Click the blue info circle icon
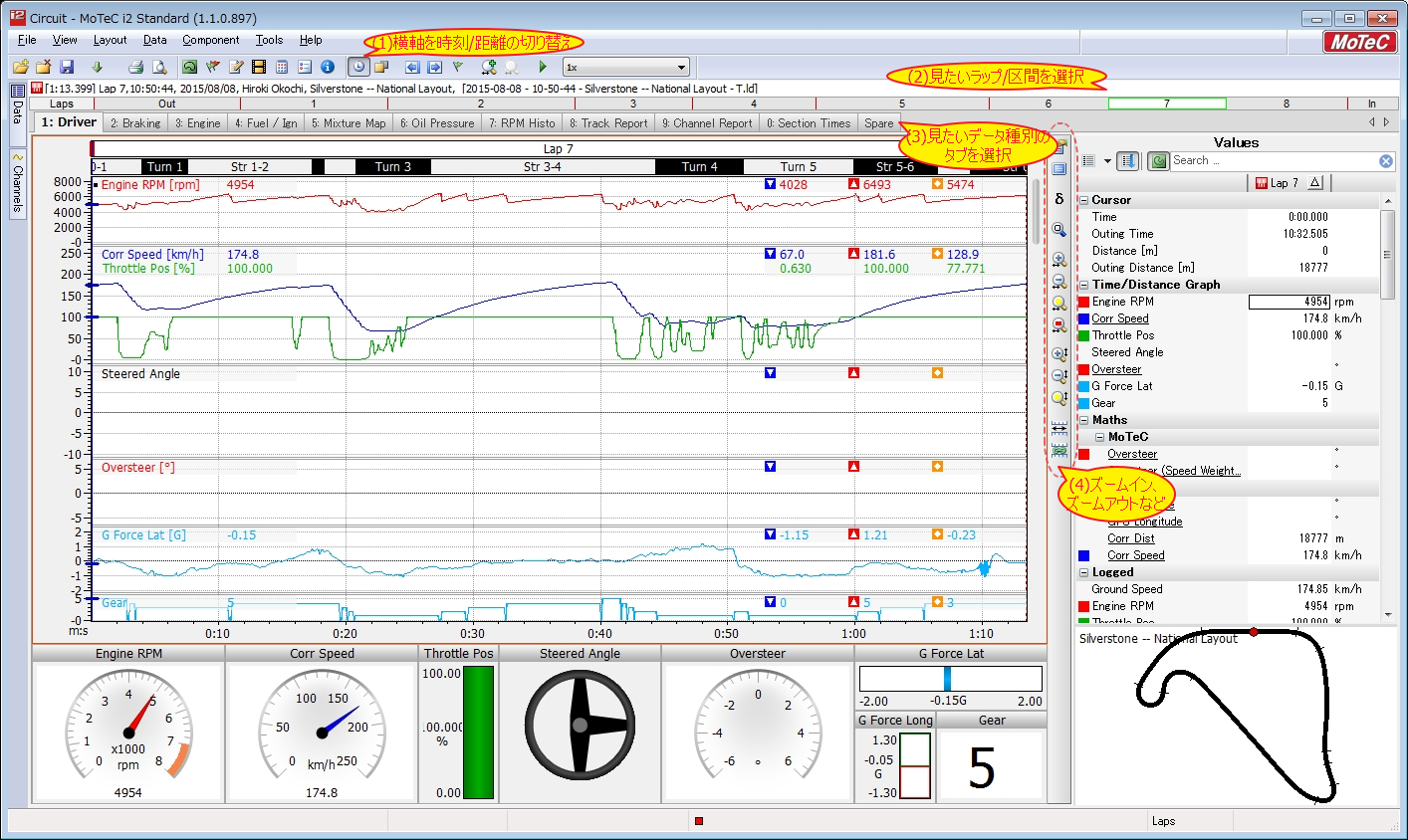The image size is (1408, 840). pyautogui.click(x=327, y=67)
